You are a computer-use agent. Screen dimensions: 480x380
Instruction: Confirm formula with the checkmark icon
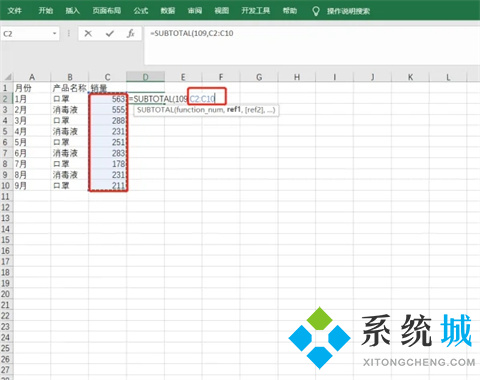110,33
